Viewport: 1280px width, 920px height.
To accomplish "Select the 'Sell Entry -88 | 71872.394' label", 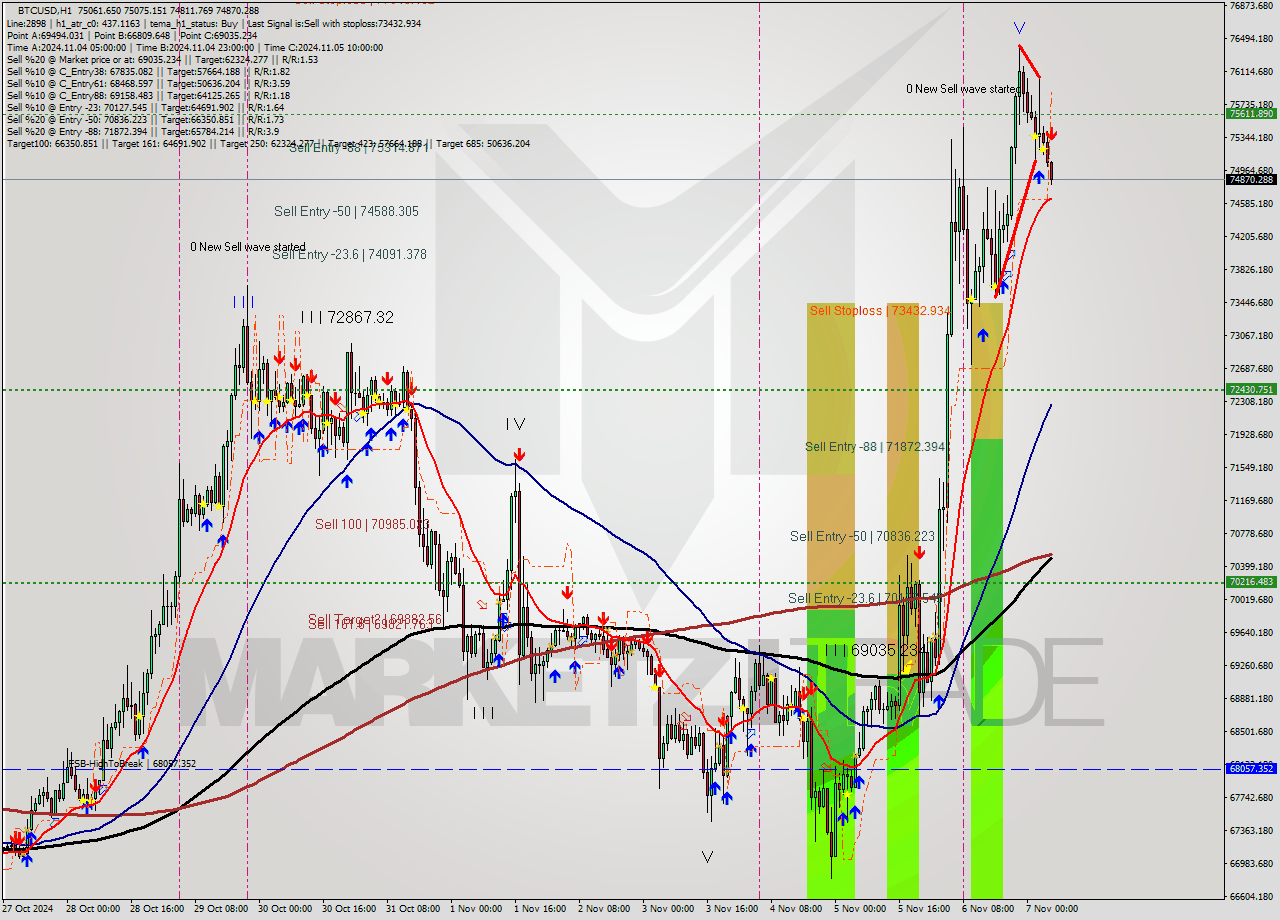I will (875, 446).
